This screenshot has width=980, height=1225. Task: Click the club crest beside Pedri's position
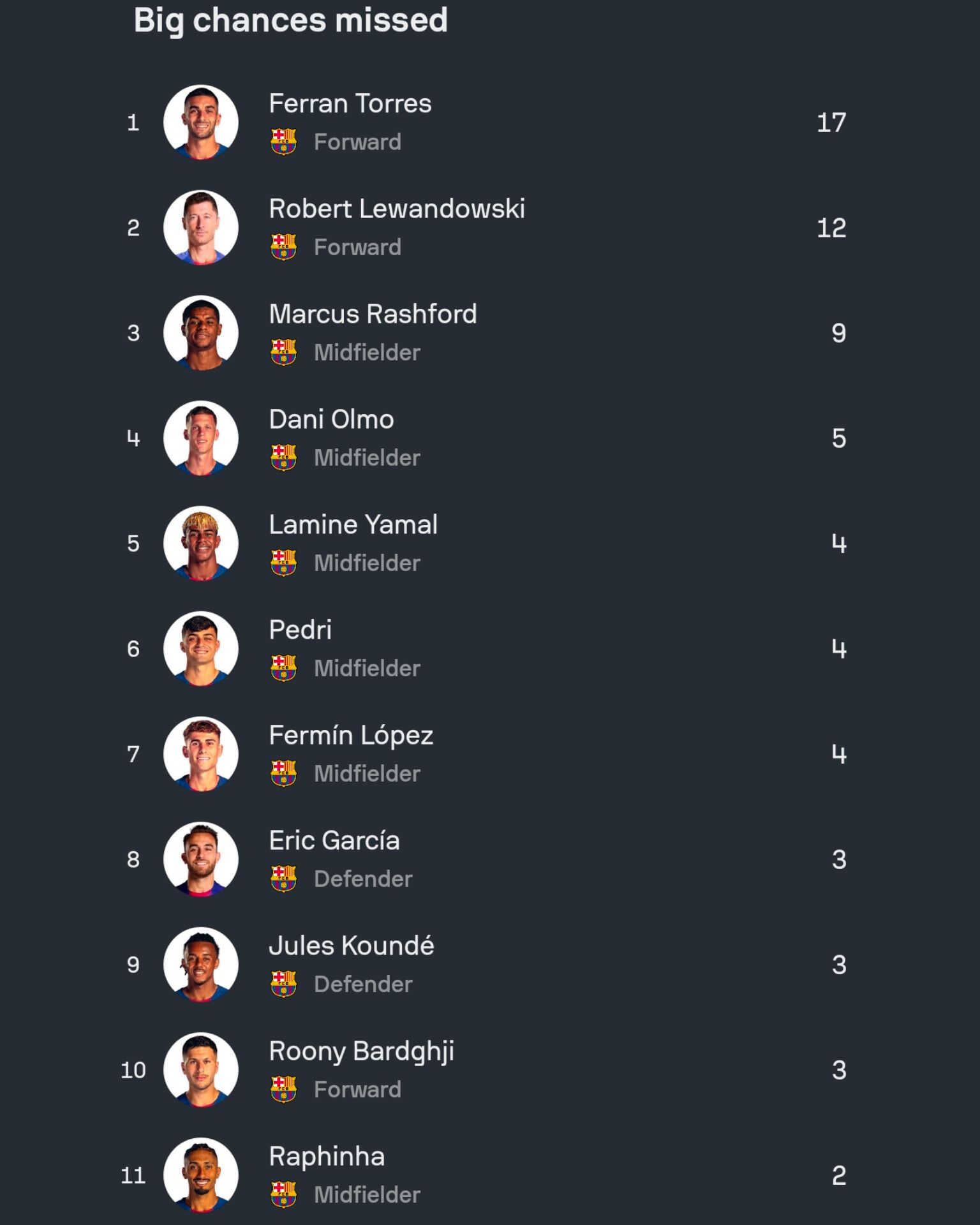(283, 668)
